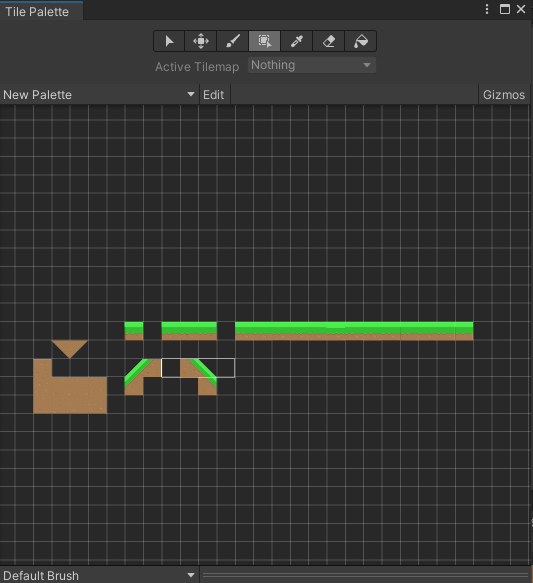533x583 pixels.
Task: Toggle palette Edit mode
Action: 214,94
